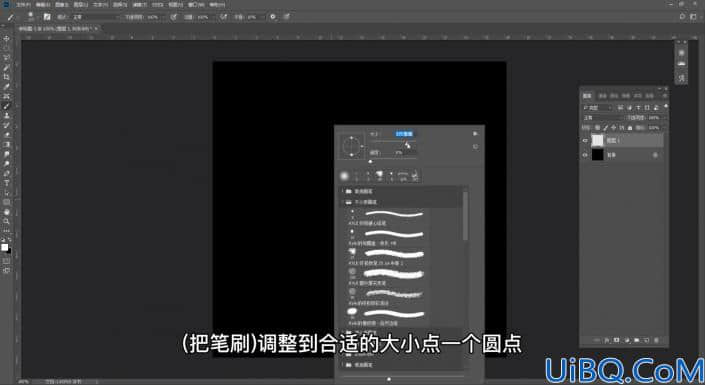Open the 图层 (Layer) menu
705x385 pixels.
(x=80, y=4)
